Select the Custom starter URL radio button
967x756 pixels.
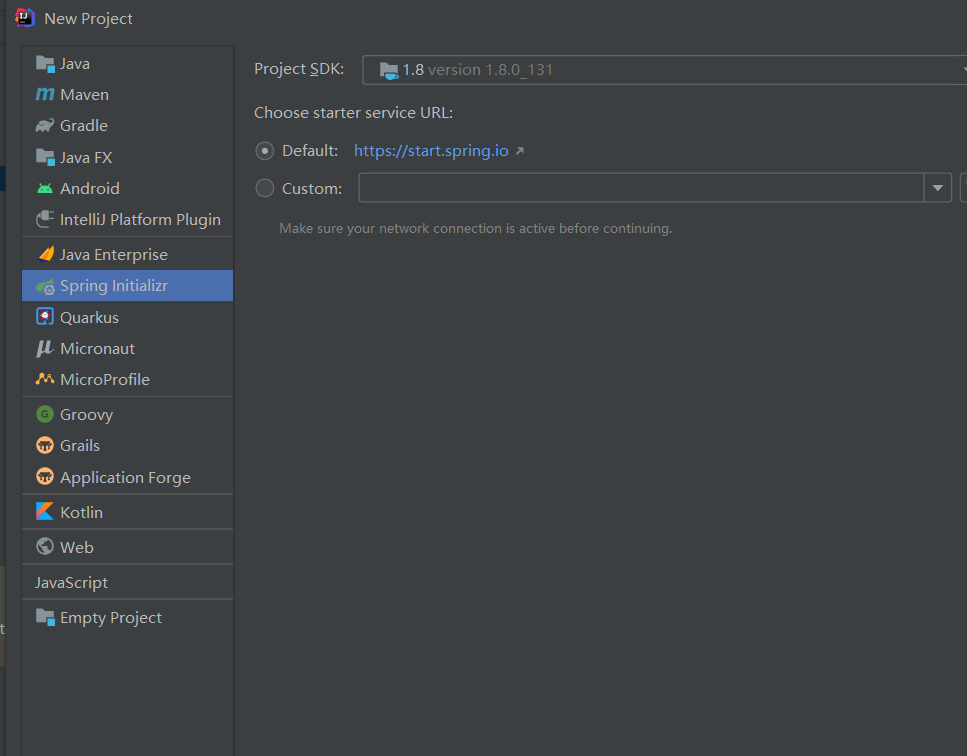coord(265,188)
